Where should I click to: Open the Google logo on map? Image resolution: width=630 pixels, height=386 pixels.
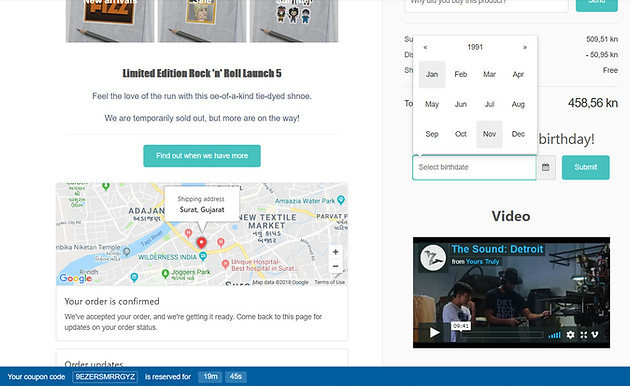[75, 278]
